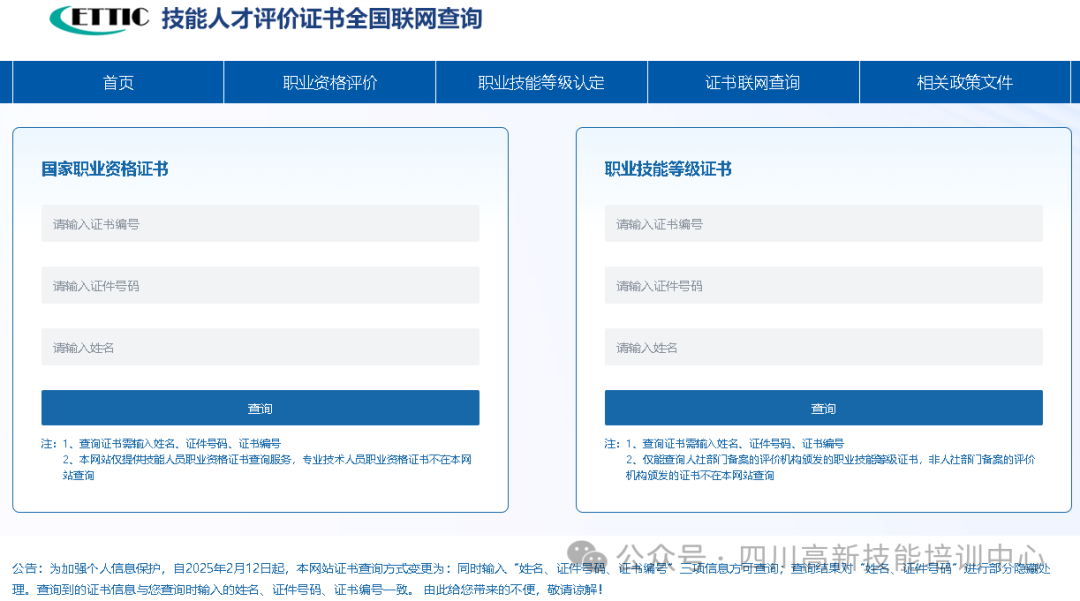Click the 国家职业资格证书 heading
The height and width of the screenshot is (601, 1080).
coord(105,169)
